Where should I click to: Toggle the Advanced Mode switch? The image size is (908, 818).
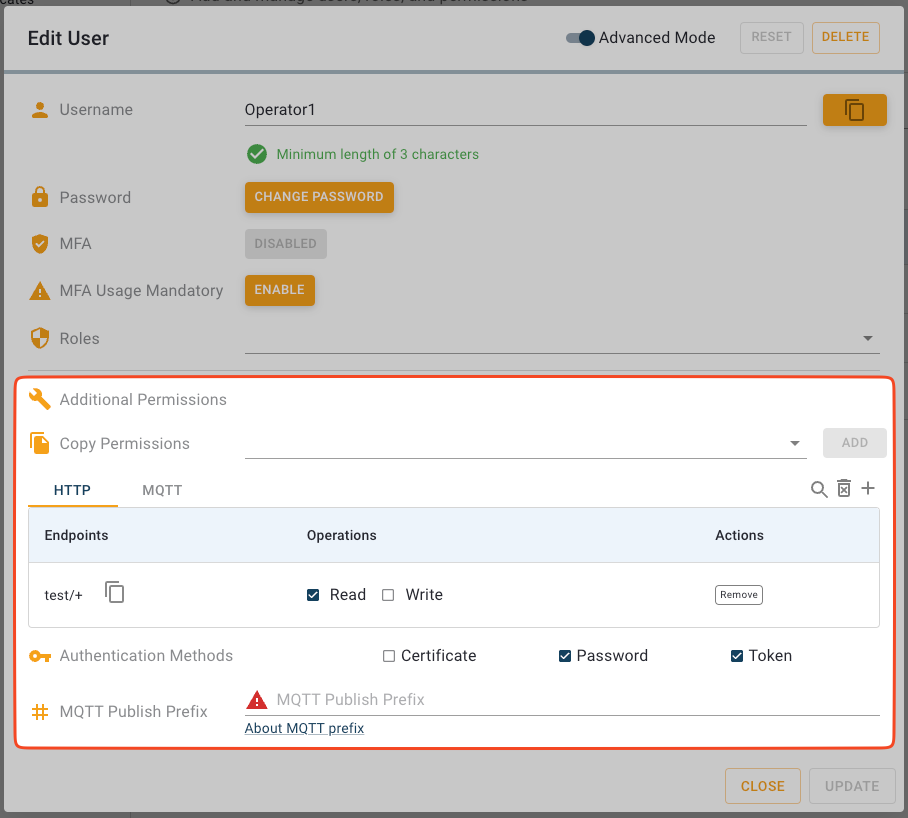coord(580,38)
